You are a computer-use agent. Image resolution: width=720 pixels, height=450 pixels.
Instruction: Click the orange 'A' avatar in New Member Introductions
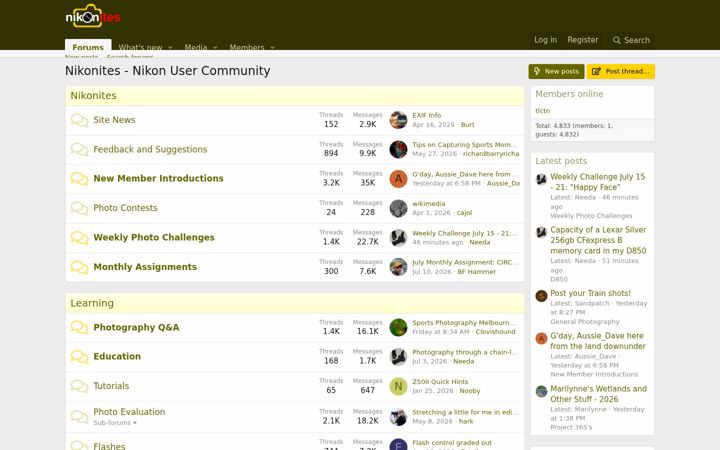pos(398,179)
